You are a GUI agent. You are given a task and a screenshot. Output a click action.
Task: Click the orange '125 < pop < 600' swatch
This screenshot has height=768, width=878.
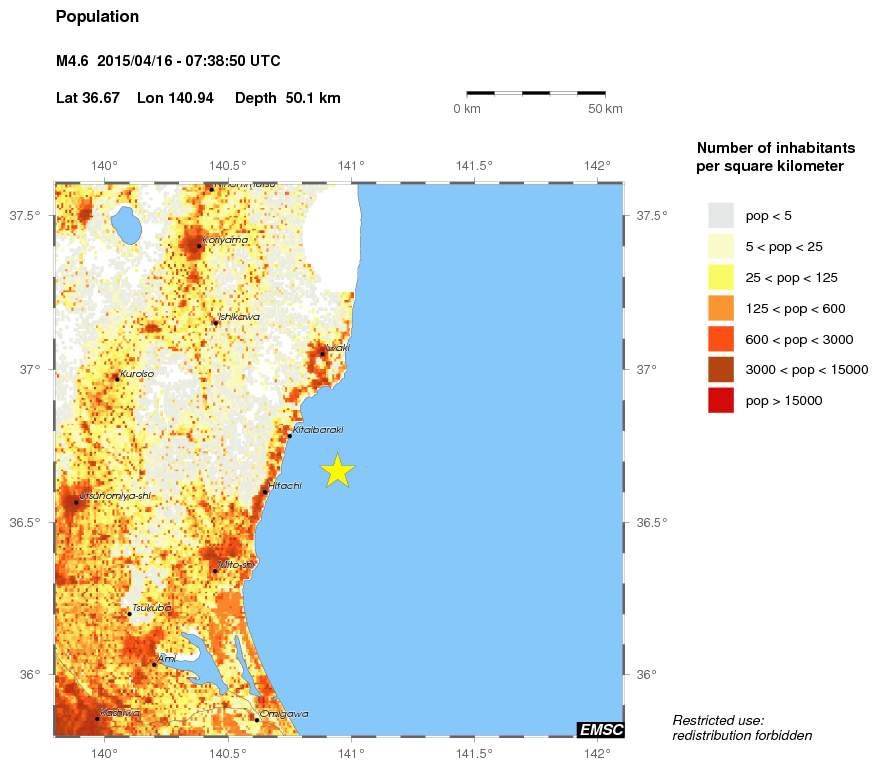tap(720, 308)
